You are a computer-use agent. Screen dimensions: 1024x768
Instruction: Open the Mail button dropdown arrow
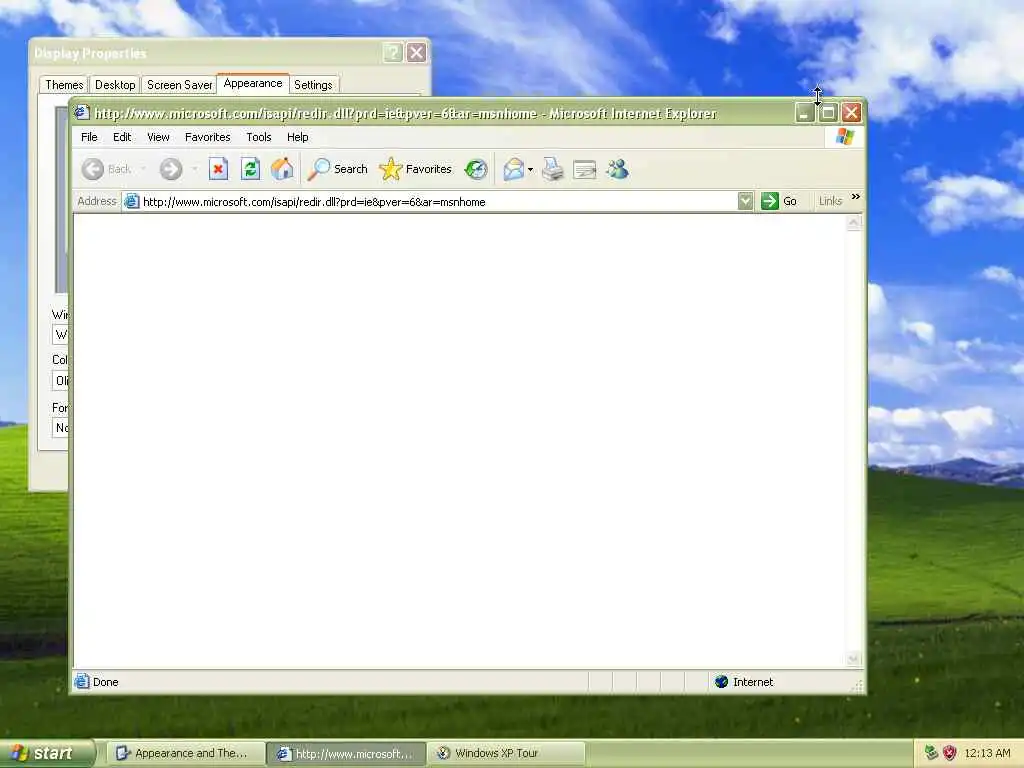click(x=530, y=170)
